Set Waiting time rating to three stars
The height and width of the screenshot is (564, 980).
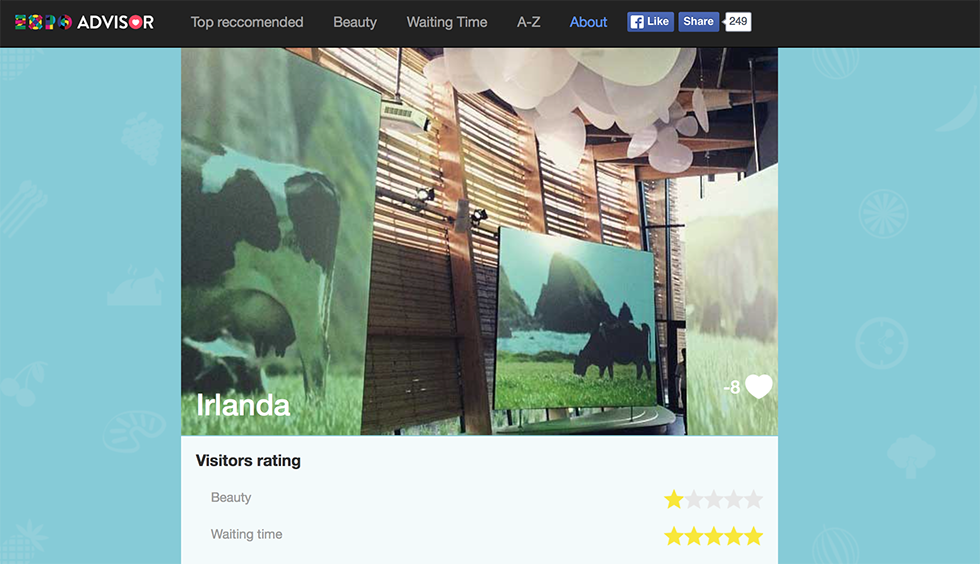[714, 536]
